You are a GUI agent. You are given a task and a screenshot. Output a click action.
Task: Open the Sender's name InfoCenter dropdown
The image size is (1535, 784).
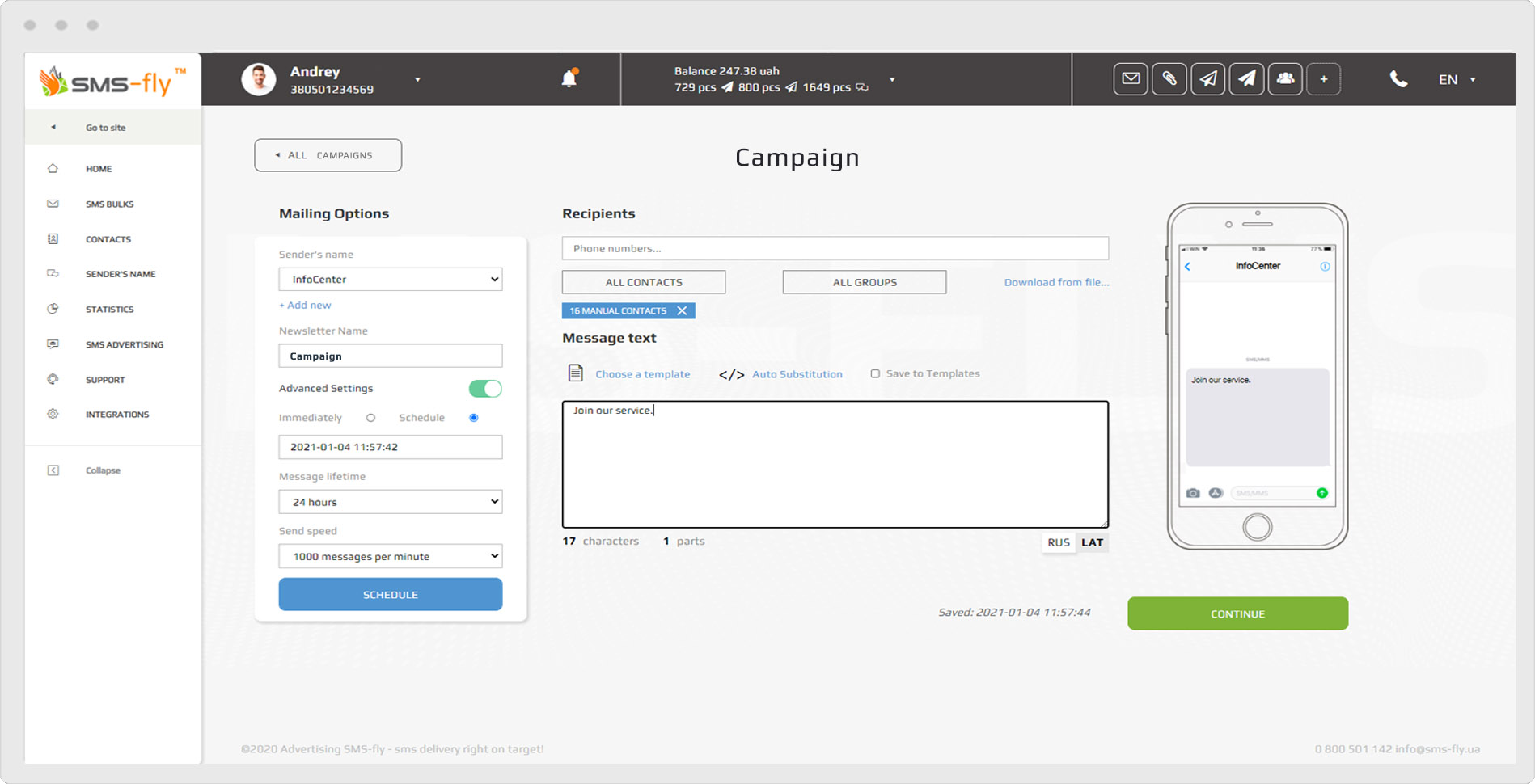391,279
